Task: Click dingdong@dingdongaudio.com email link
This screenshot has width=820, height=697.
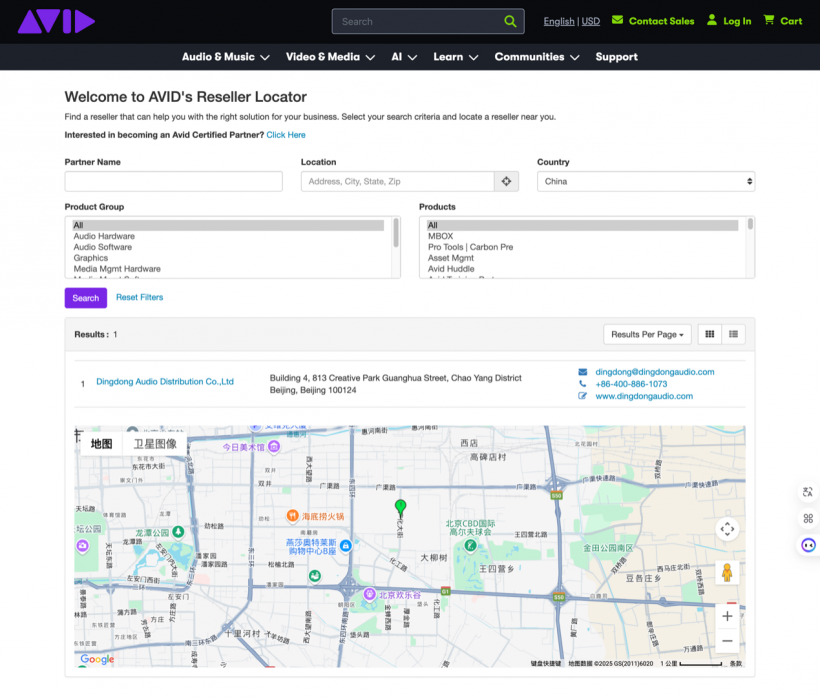Action: (x=655, y=372)
